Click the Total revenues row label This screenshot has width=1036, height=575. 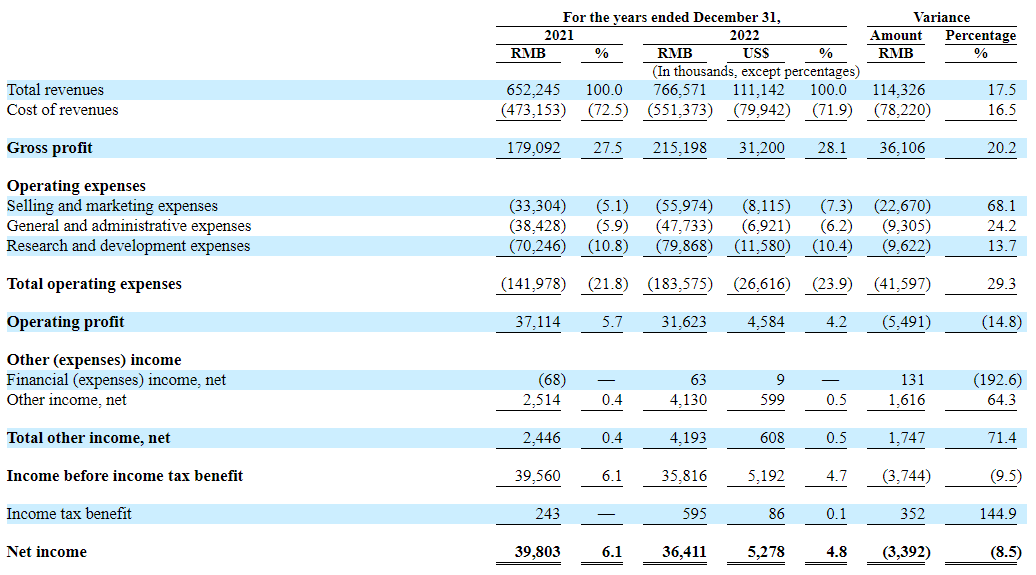55,90
